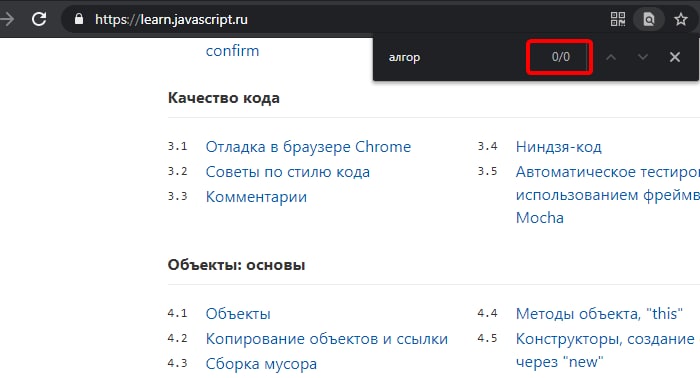The image size is (700, 378).
Task: Open 'Объекты' chapter 4.1 link
Action: click(x=238, y=314)
